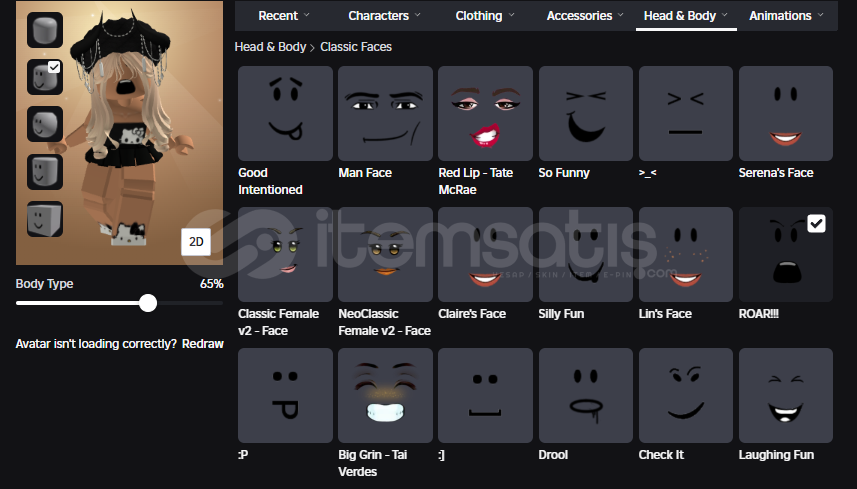Screen dimensions: 857x489
Task: Select the Good Intentioned face
Action: (x=285, y=113)
